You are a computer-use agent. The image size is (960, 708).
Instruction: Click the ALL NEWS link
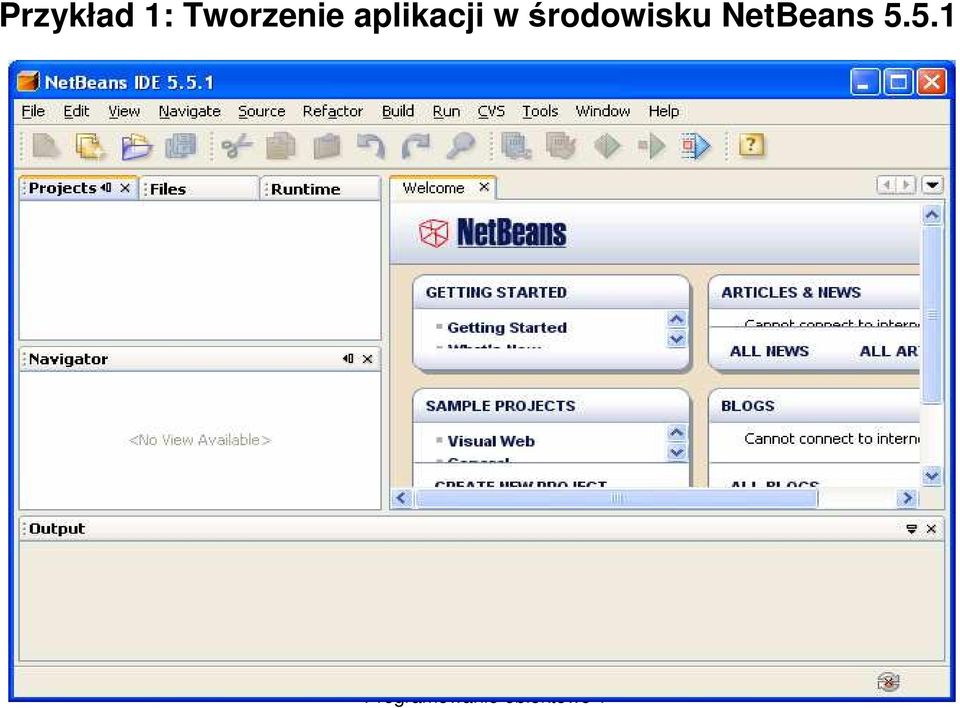[769, 351]
